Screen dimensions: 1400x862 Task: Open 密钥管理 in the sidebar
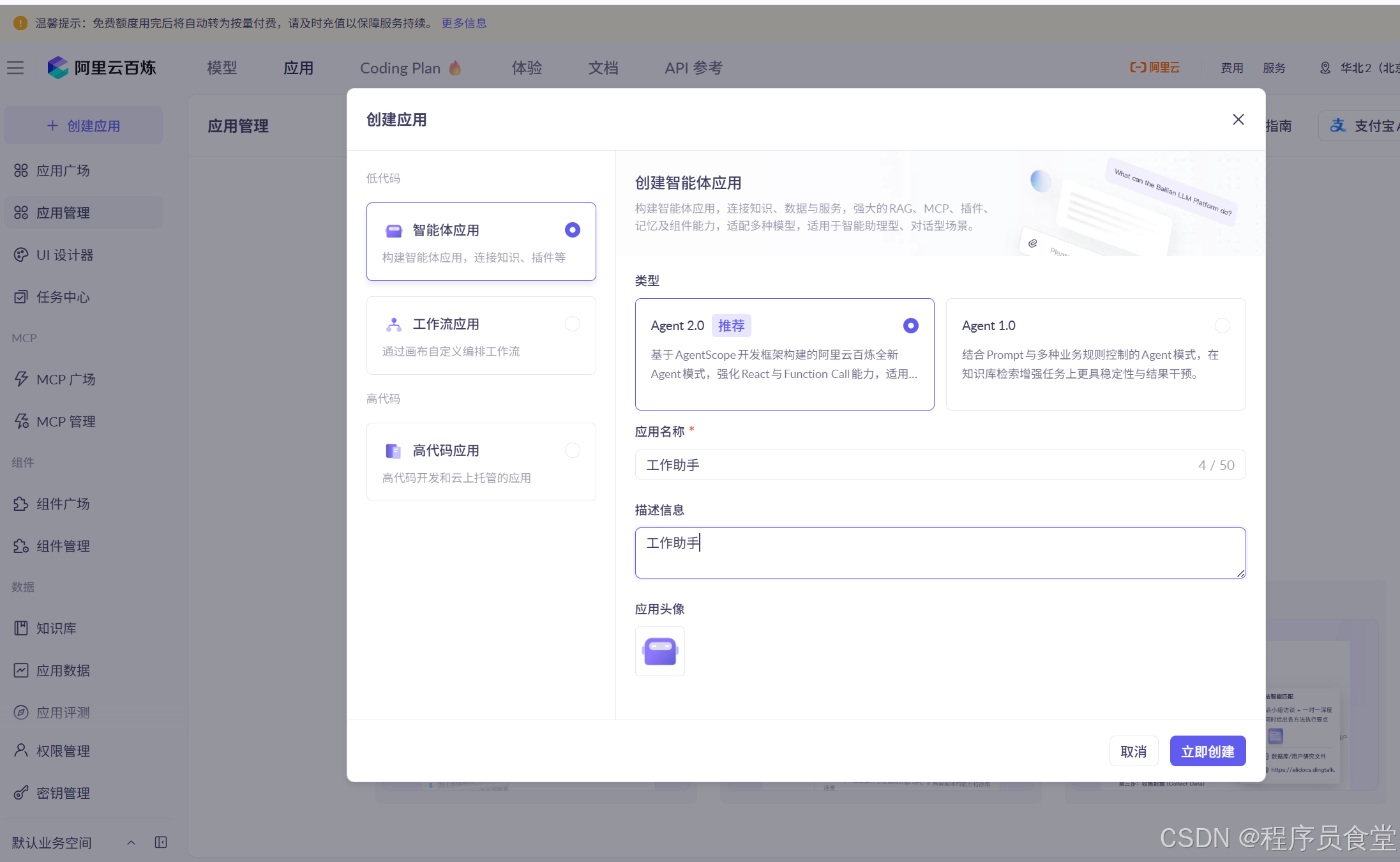pos(62,793)
